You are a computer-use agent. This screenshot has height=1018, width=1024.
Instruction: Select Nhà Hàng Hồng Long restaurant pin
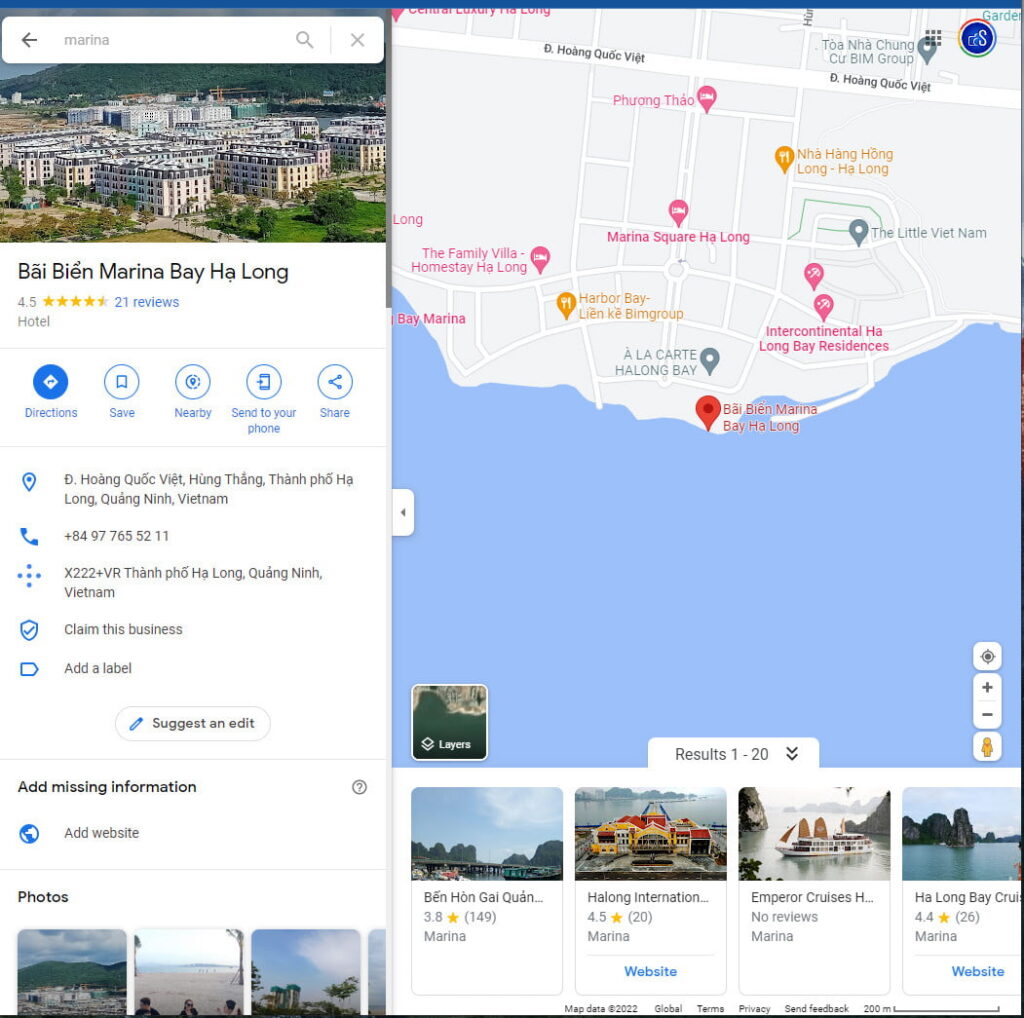point(784,159)
